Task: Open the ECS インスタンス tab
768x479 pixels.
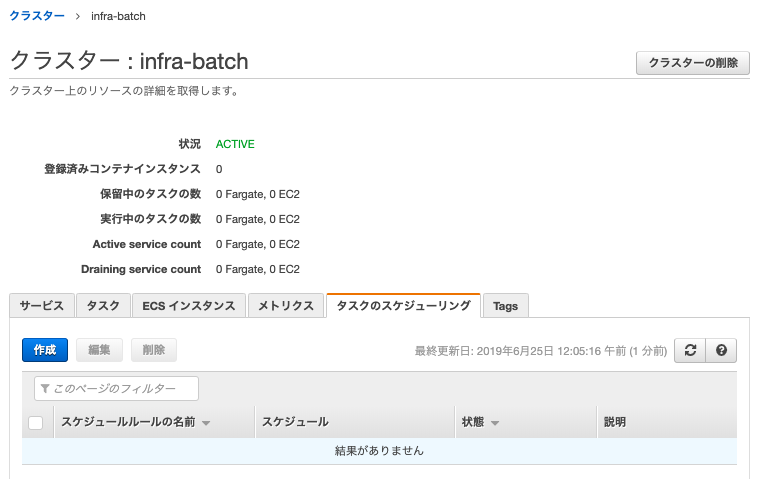Action: pyautogui.click(x=188, y=306)
